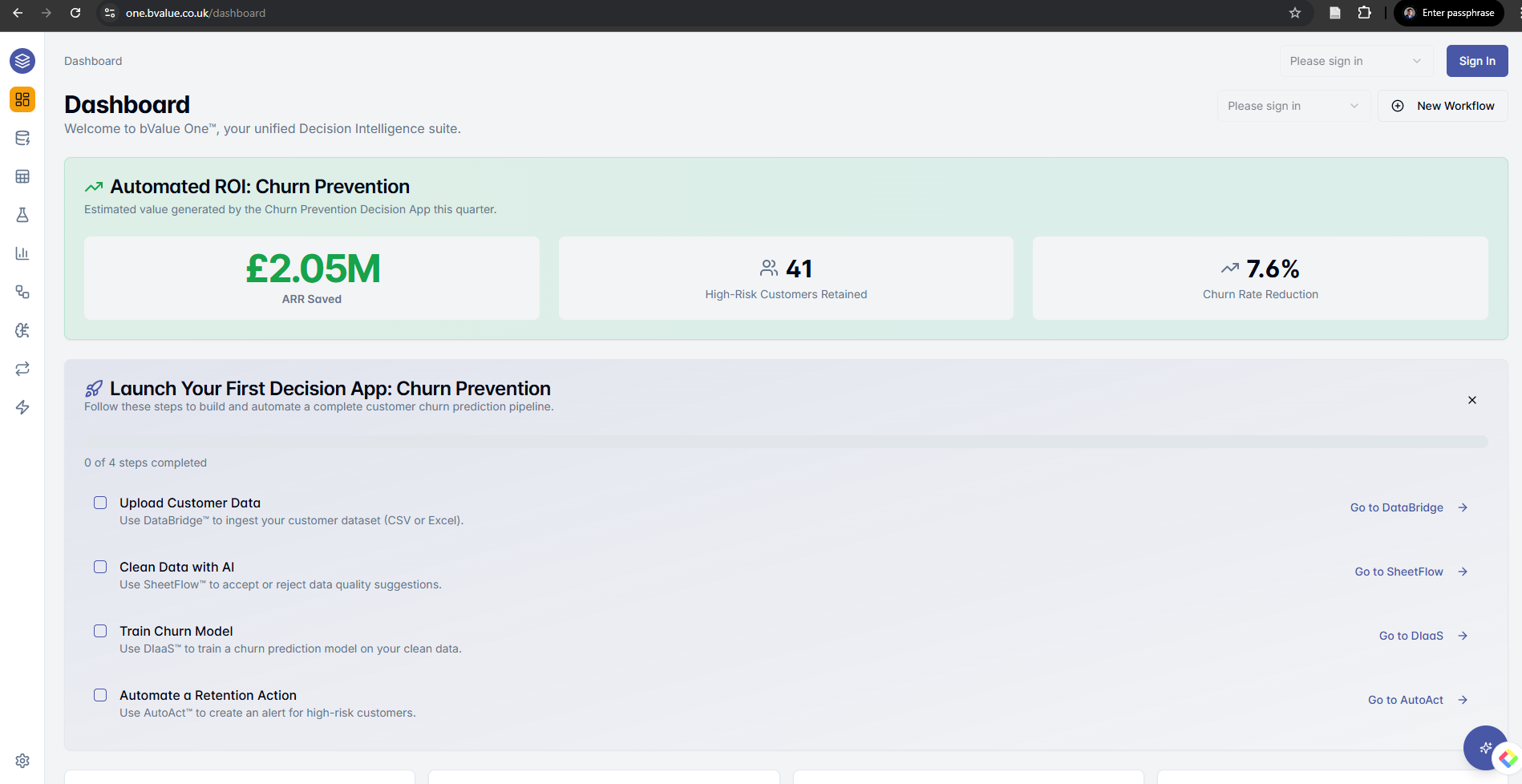The width and height of the screenshot is (1522, 784).
Task: Check off the Upload Customer Data step
Action: coord(99,502)
